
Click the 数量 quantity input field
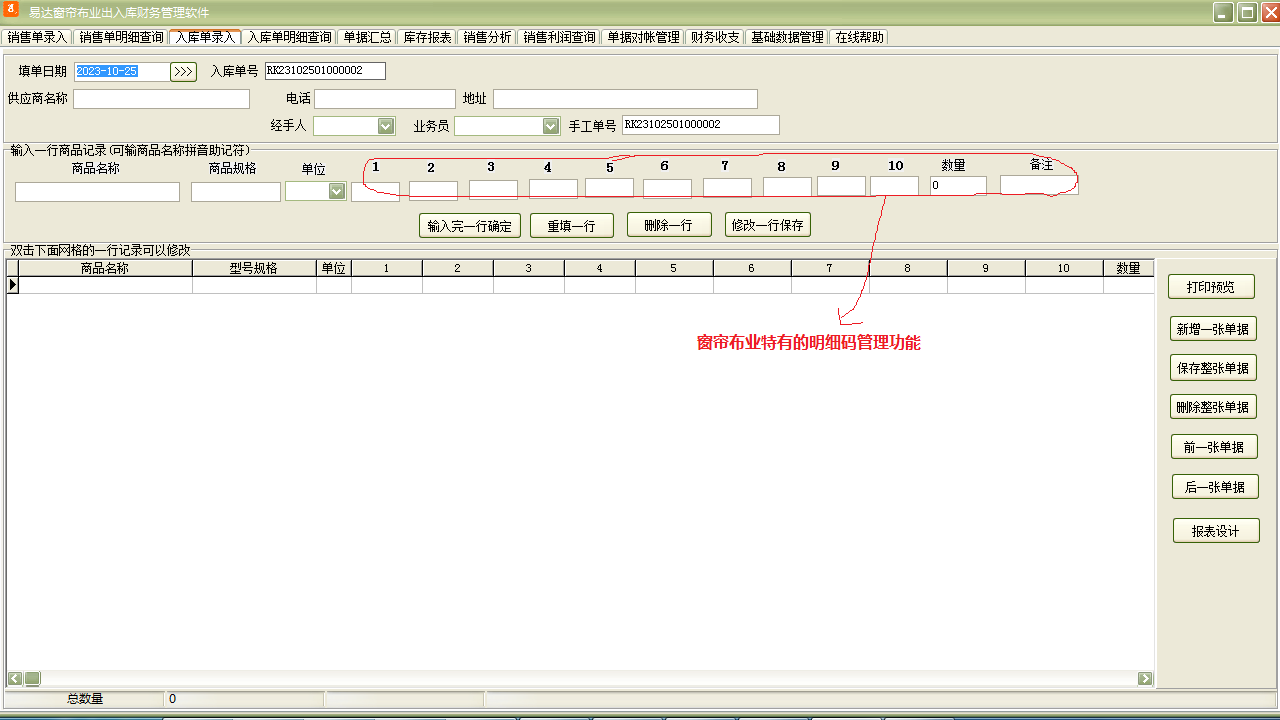point(957,186)
